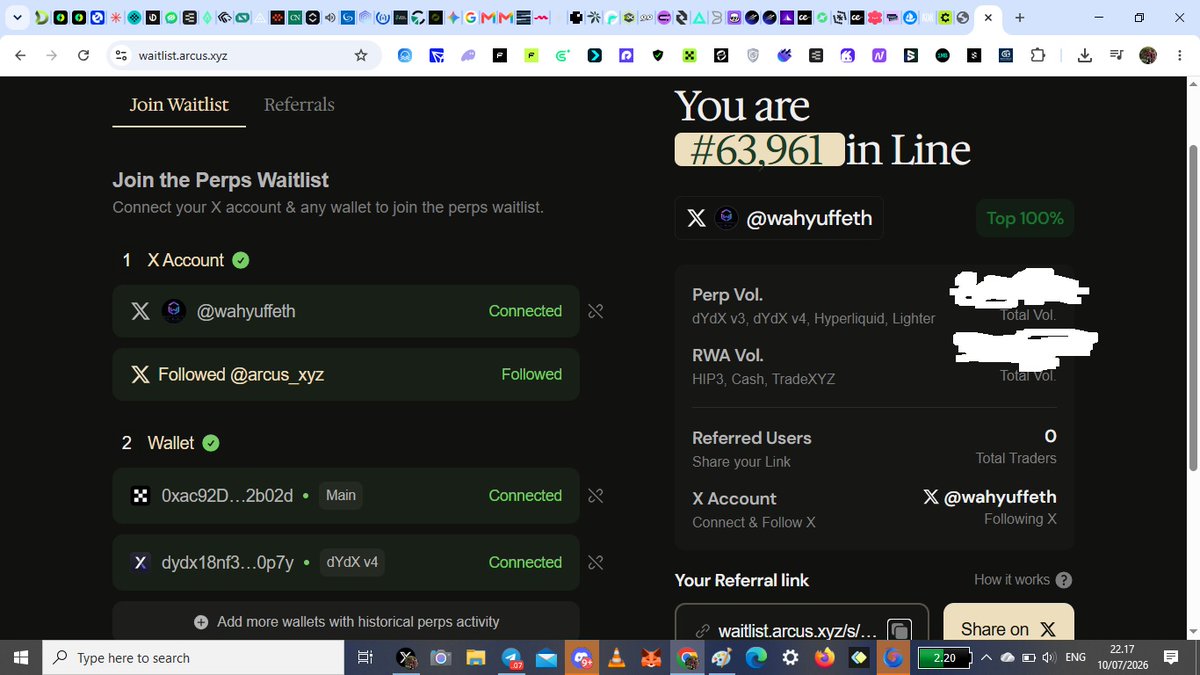Click the How it works link
The height and width of the screenshot is (675, 1200).
1012,580
